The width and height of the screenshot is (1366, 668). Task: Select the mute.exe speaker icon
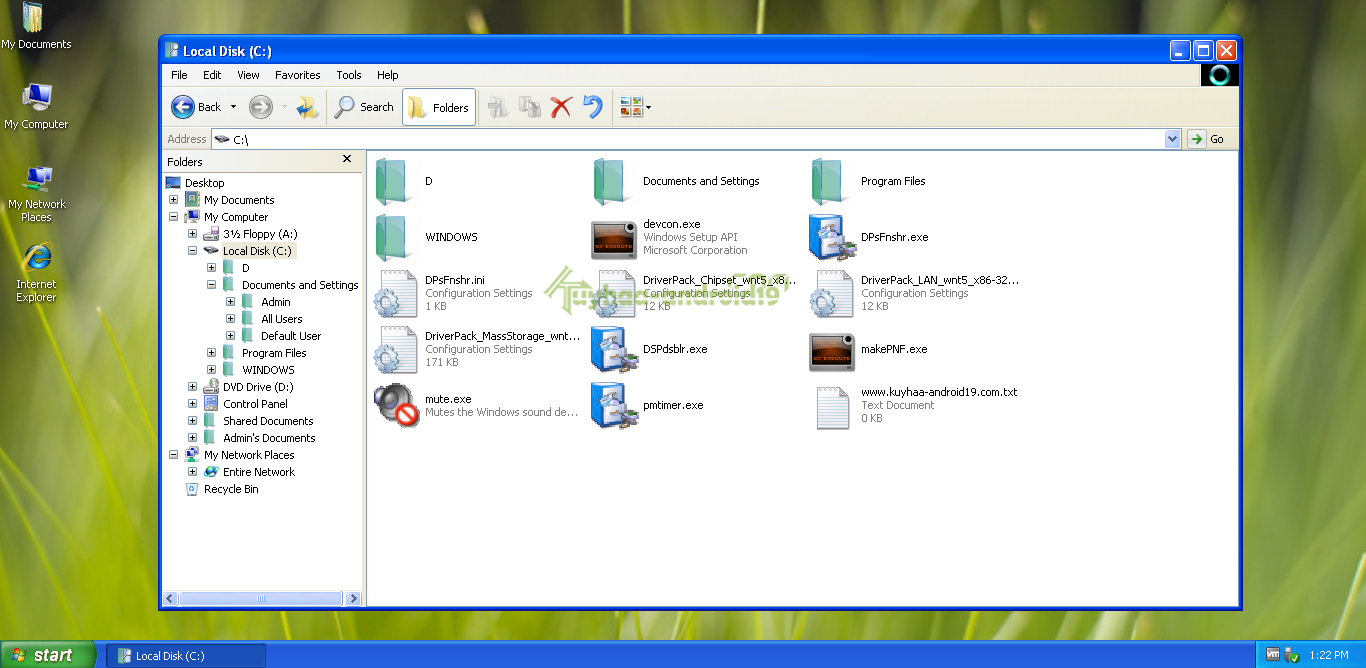(395, 406)
